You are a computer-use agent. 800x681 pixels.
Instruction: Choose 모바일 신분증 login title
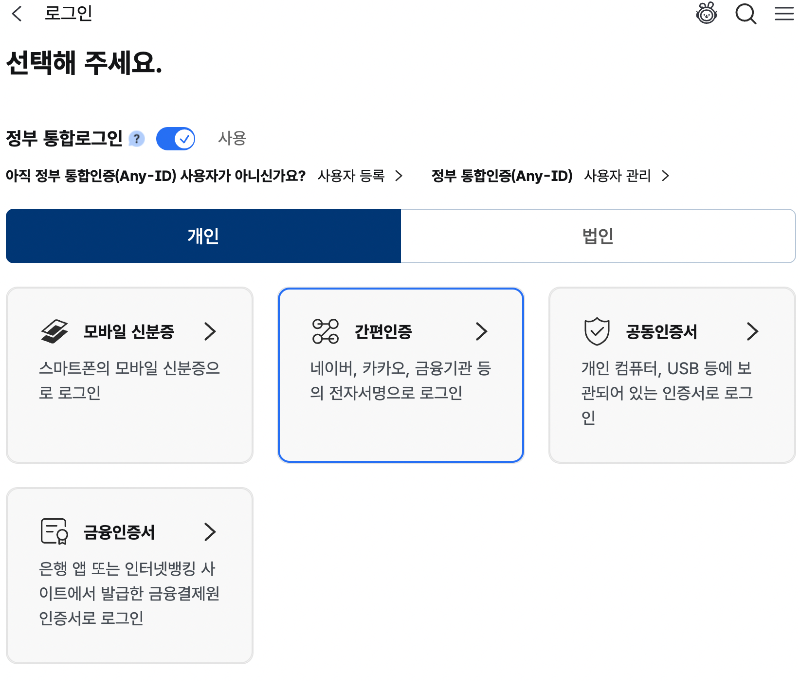pos(129,332)
